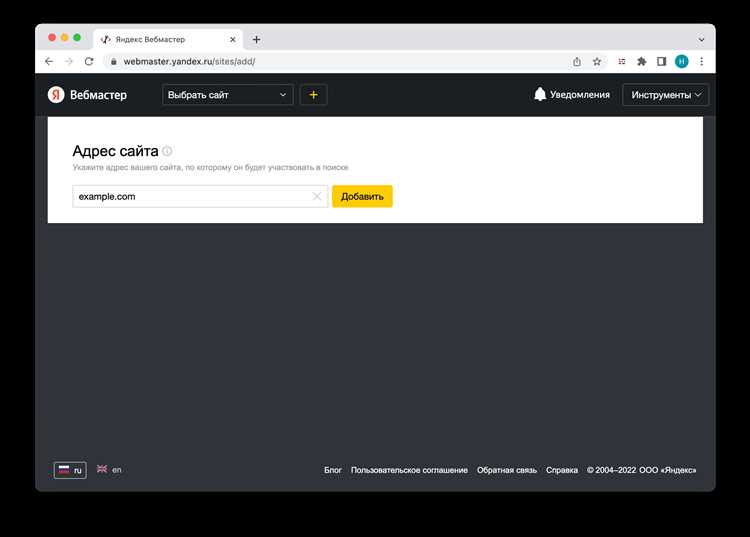
Task: Expand the Инструменты menu
Action: (x=665, y=95)
